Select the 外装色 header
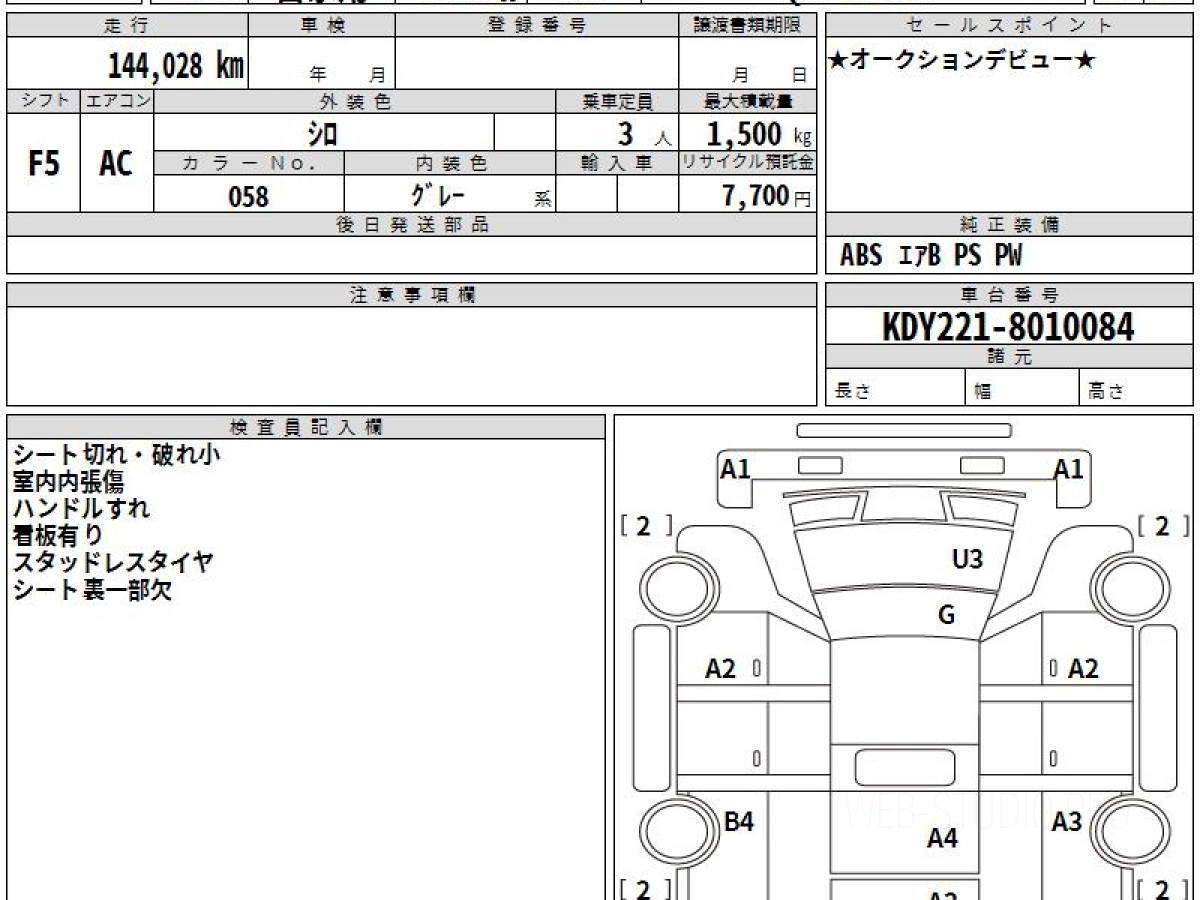The height and width of the screenshot is (900, 1200). coord(355,101)
